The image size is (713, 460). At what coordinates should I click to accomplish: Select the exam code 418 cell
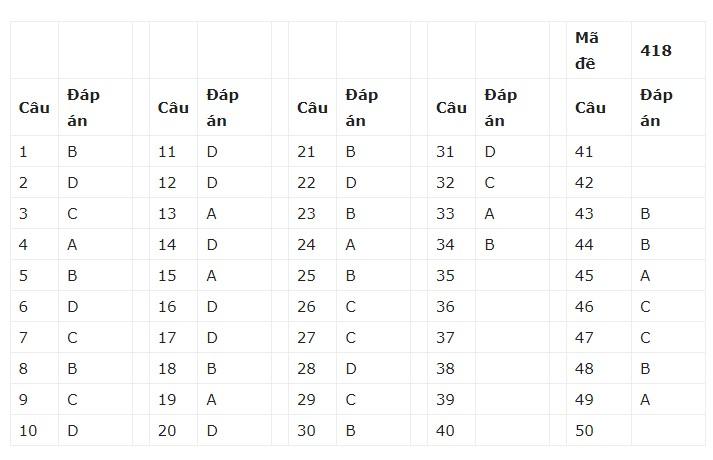click(656, 50)
